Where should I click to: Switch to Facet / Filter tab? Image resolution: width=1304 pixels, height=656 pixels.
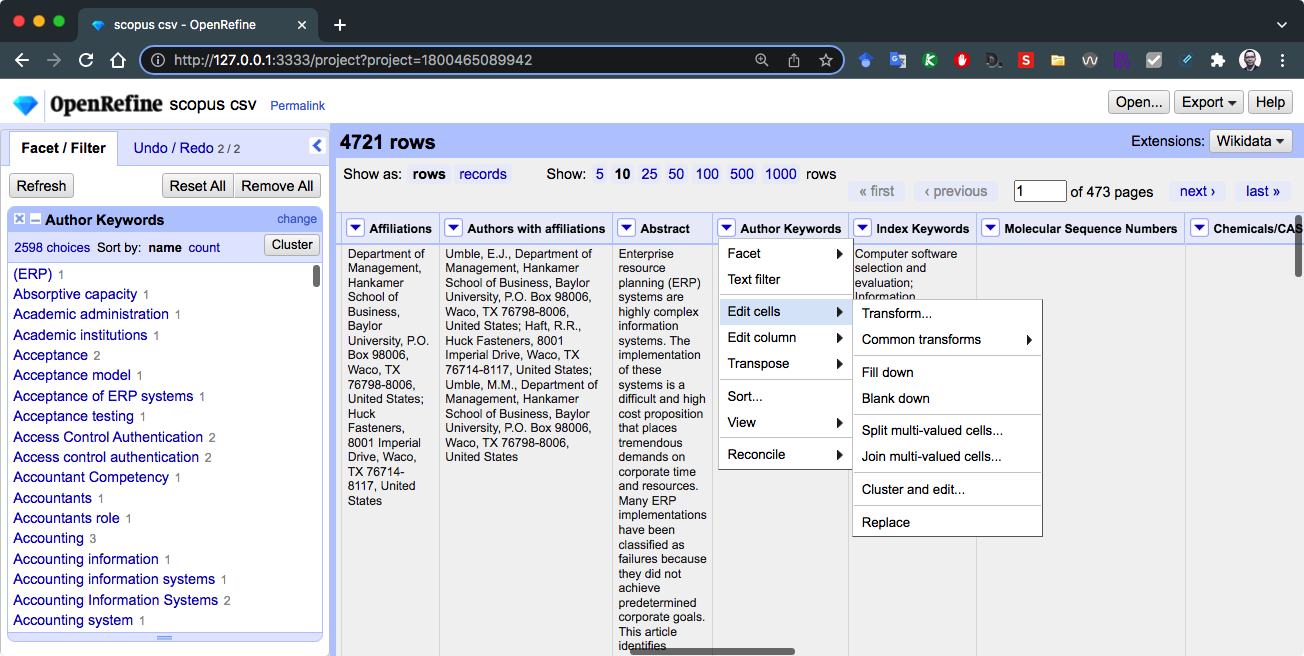coord(64,148)
